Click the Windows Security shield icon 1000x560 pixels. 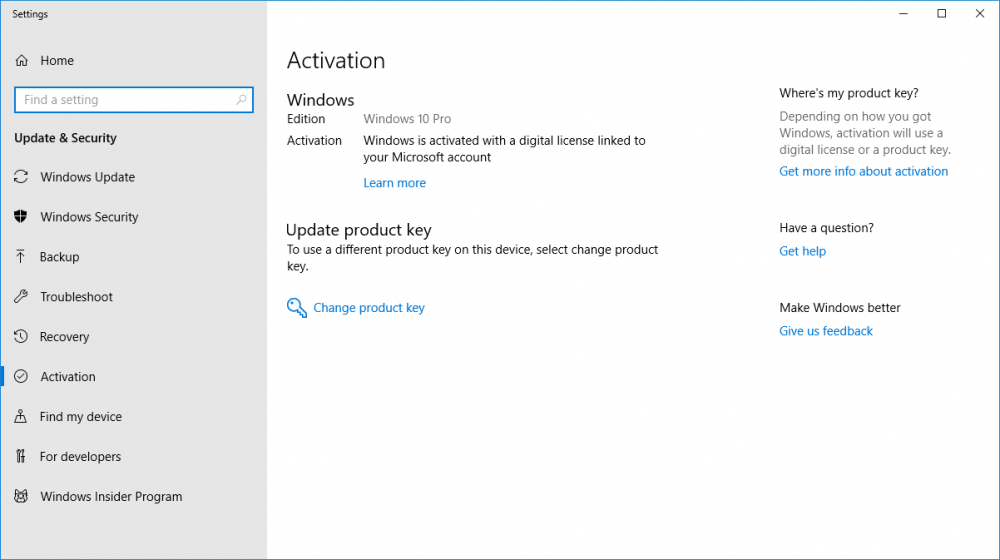(21, 217)
